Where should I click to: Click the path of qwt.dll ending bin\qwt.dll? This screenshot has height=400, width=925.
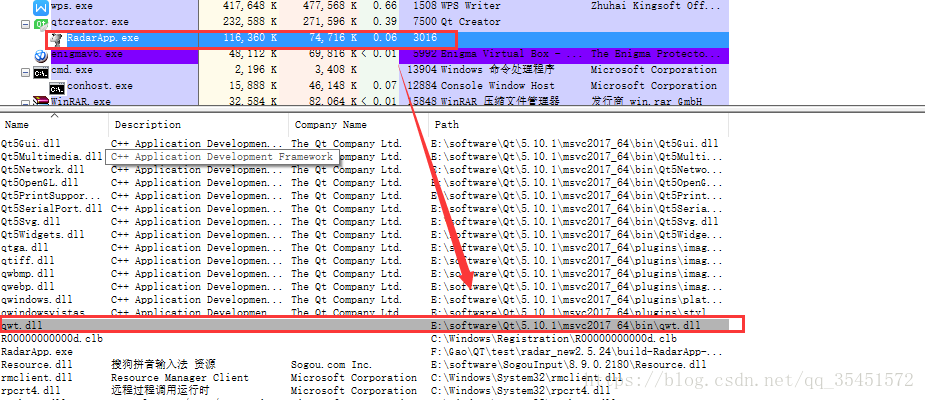pos(566,325)
